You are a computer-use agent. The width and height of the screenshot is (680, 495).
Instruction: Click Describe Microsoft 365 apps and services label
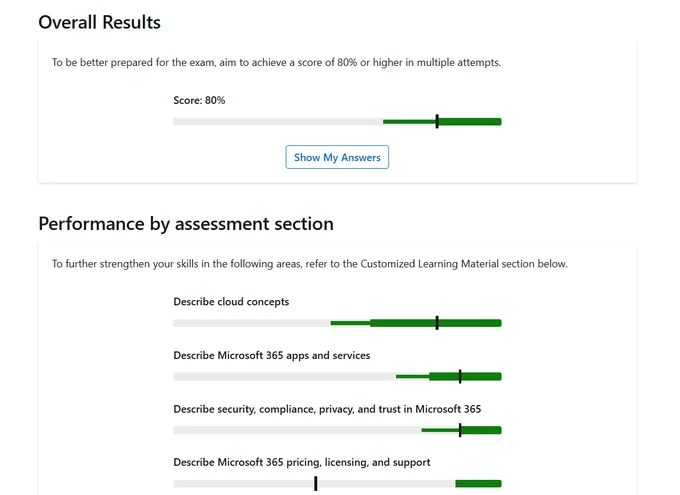click(x=271, y=355)
